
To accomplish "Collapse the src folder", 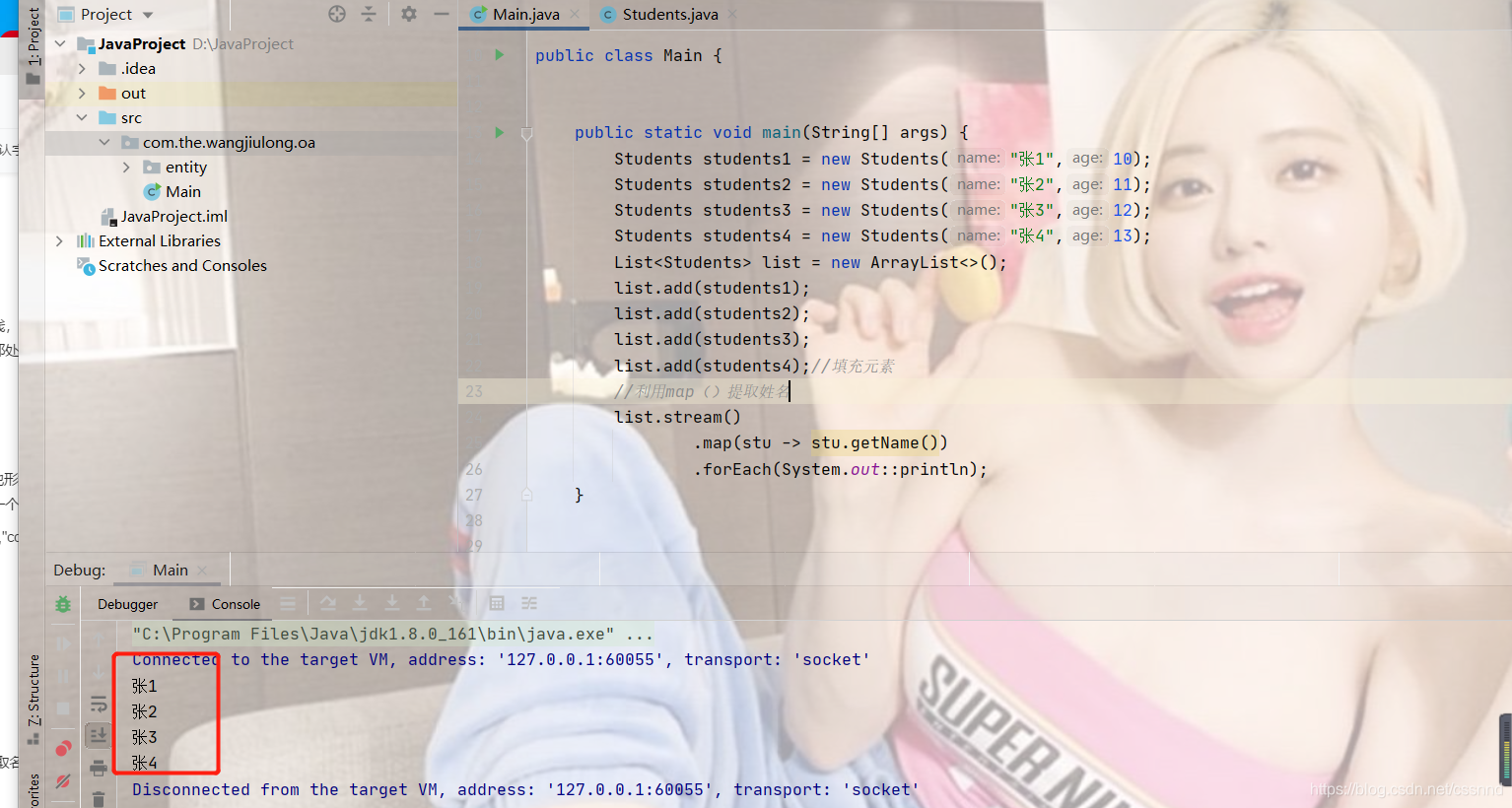I will [82, 117].
